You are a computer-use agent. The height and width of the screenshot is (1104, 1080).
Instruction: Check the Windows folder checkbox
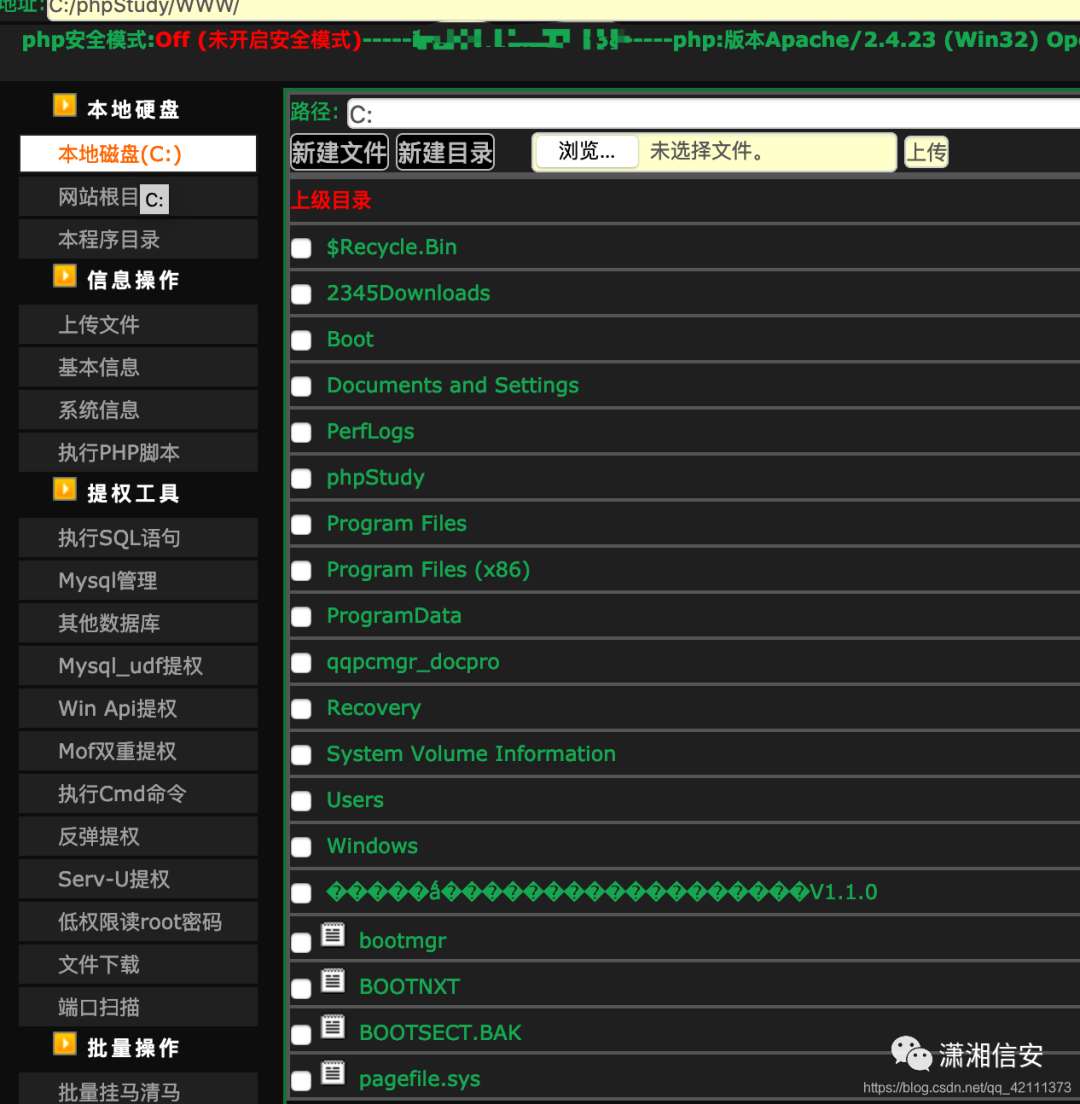click(301, 847)
